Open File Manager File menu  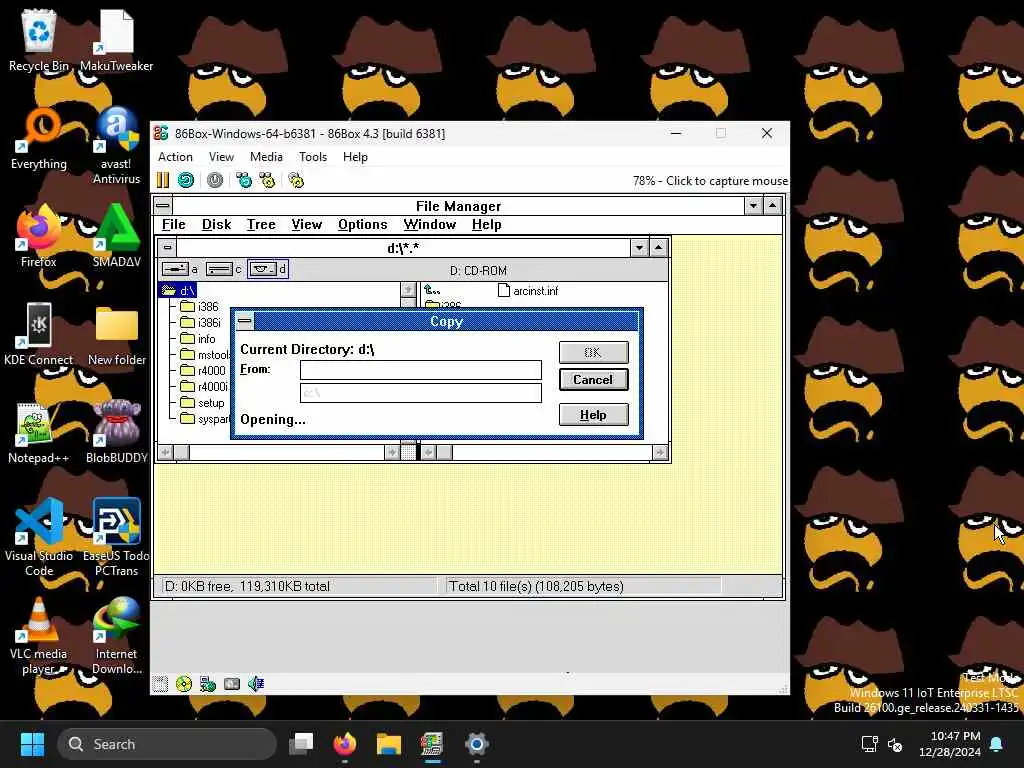click(174, 224)
